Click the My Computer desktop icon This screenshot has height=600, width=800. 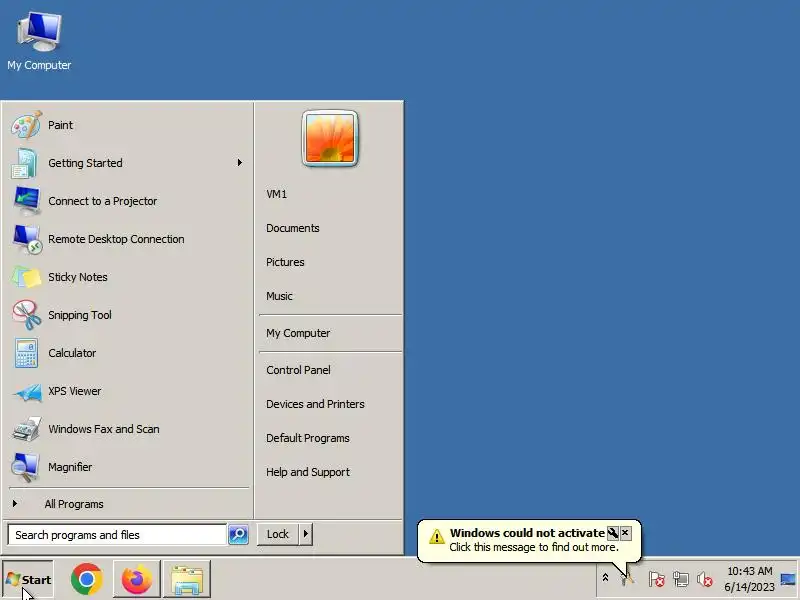tap(39, 32)
